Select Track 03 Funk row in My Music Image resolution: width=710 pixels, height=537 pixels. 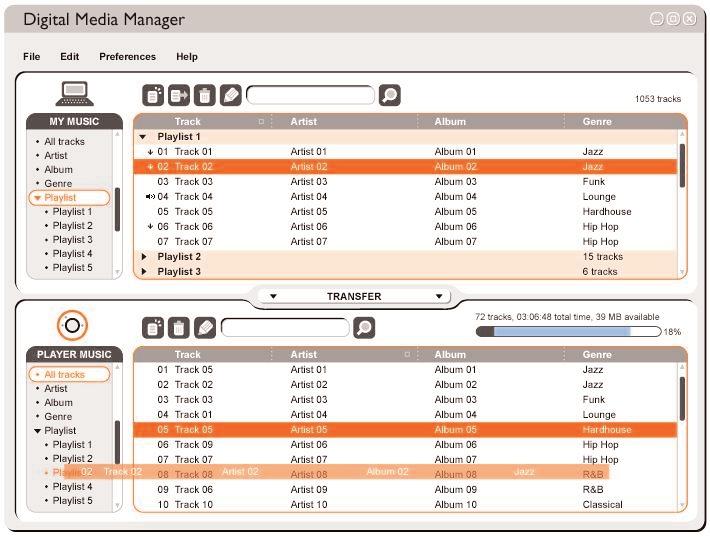click(405, 182)
